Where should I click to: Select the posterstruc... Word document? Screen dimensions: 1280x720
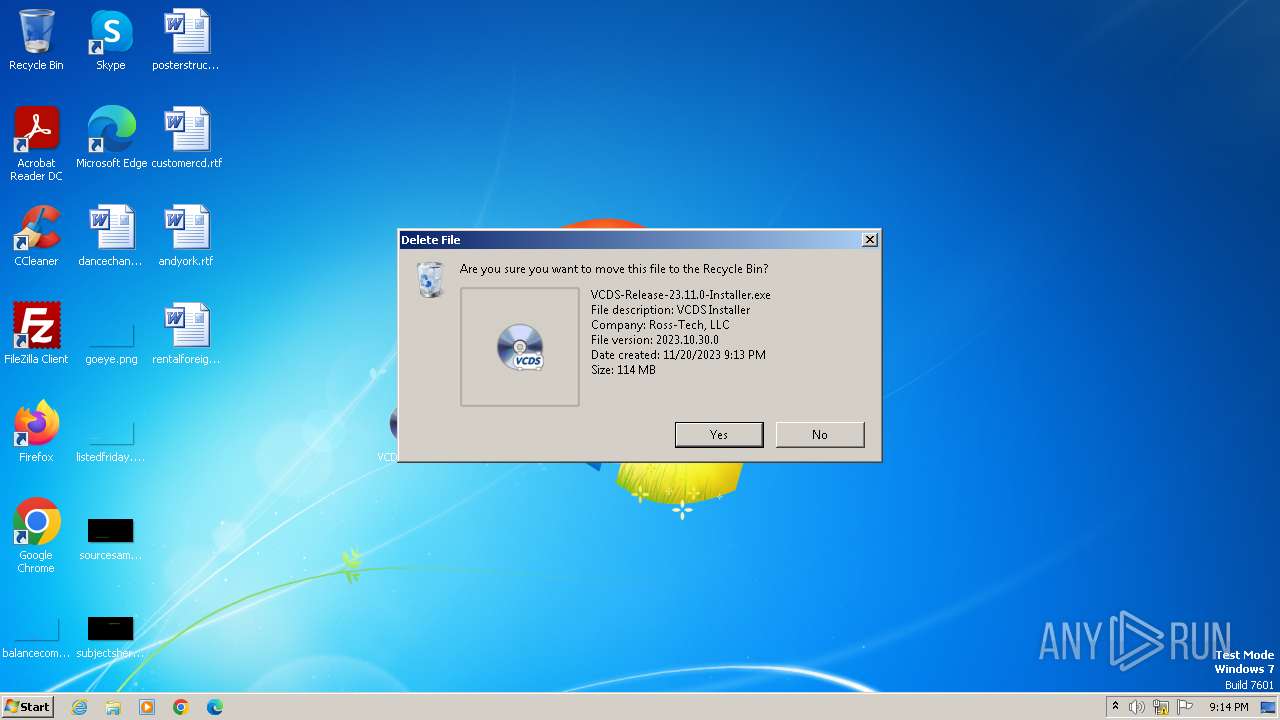click(x=186, y=41)
